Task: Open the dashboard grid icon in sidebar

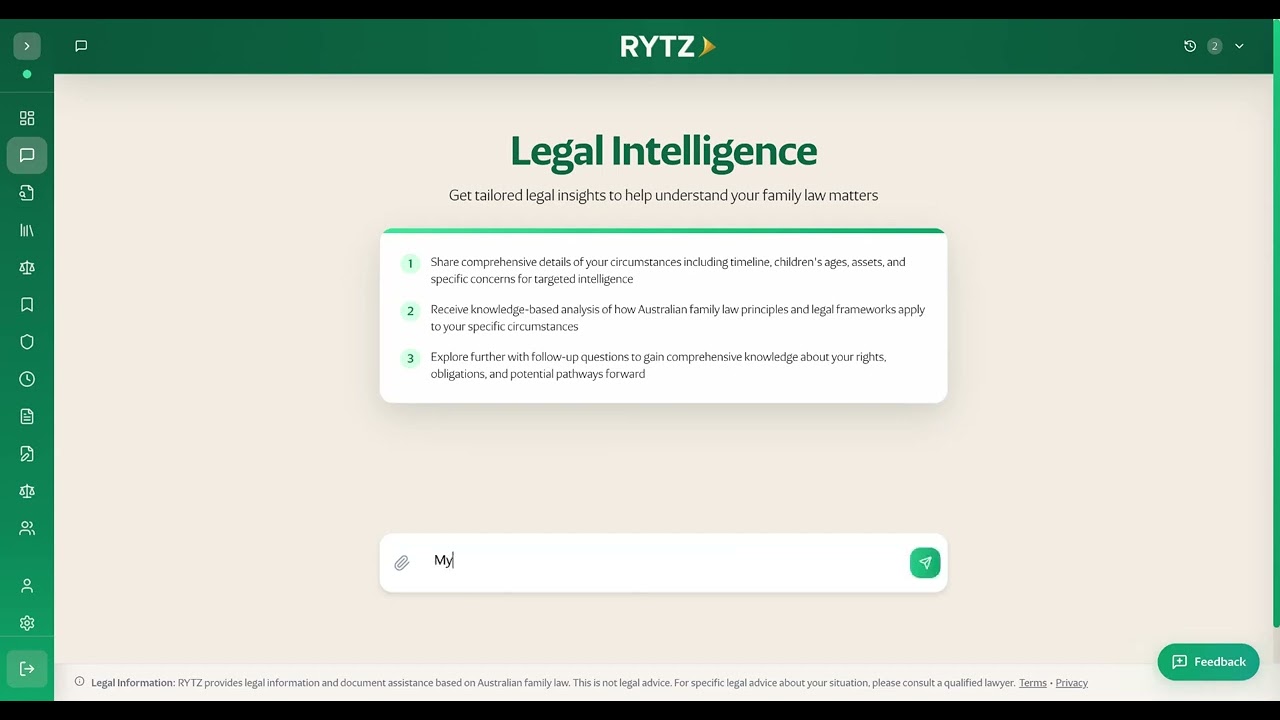Action: point(27,118)
